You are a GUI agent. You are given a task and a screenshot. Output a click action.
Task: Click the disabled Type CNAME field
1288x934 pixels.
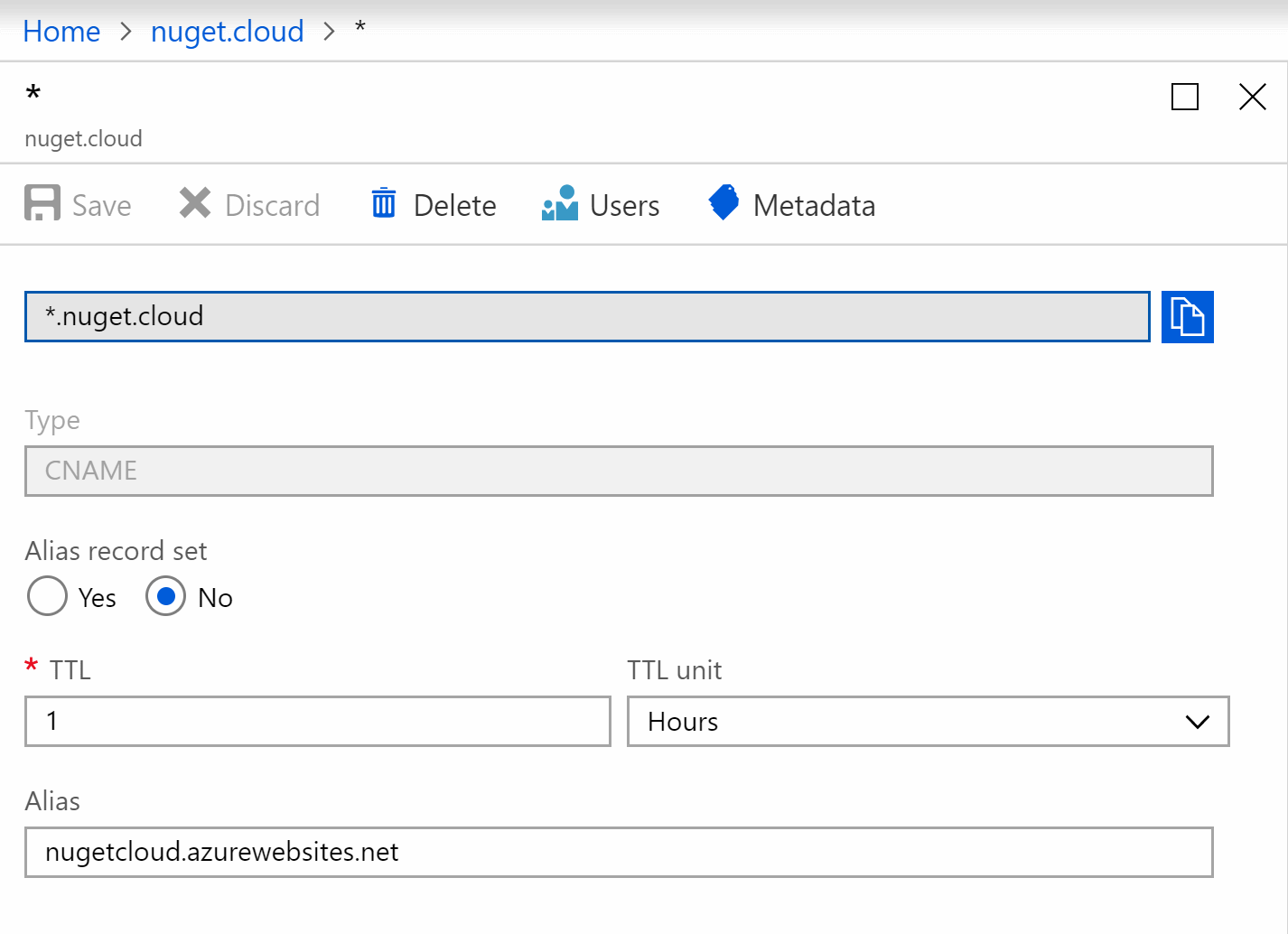(619, 471)
